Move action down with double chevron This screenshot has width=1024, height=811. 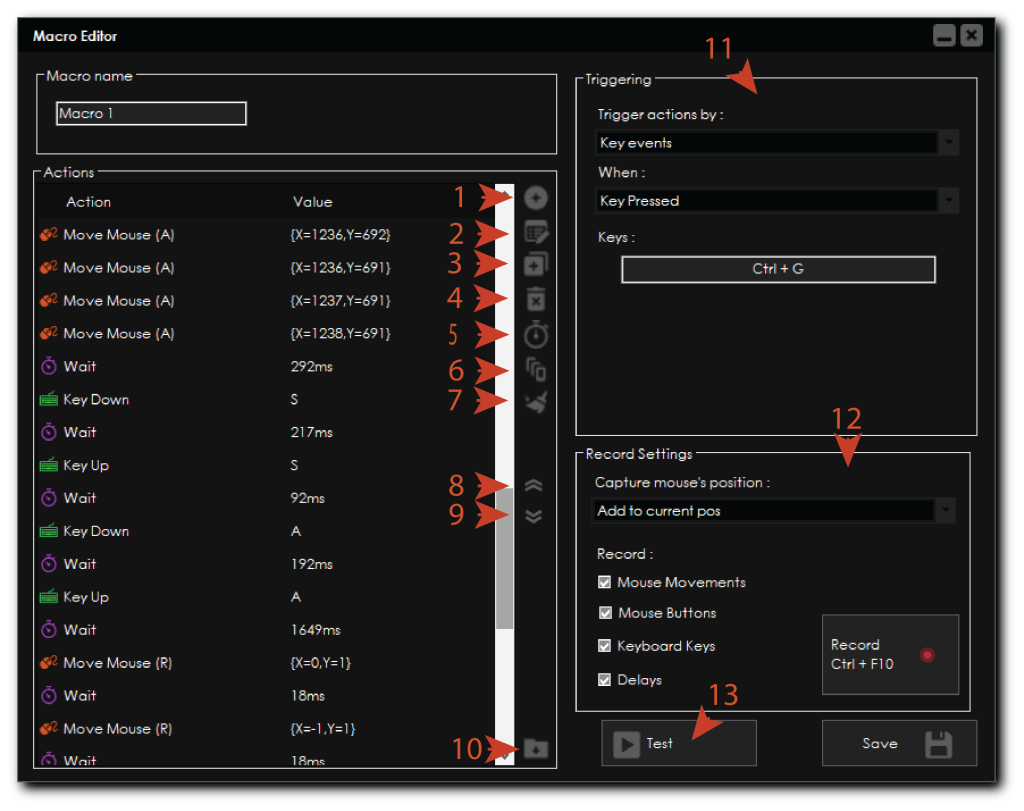(x=534, y=516)
